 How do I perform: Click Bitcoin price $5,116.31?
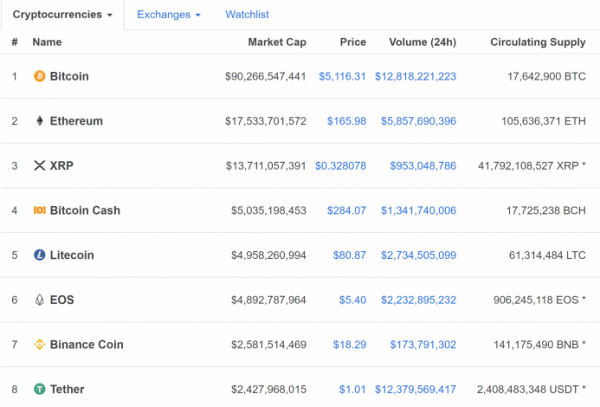342,77
